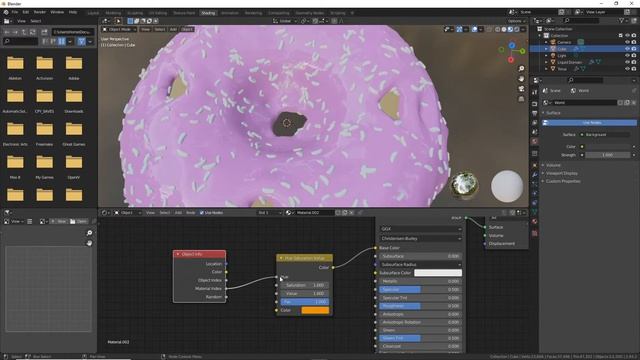Hide the Light object in outliner
The width and height of the screenshot is (640, 360).
[x=627, y=55]
